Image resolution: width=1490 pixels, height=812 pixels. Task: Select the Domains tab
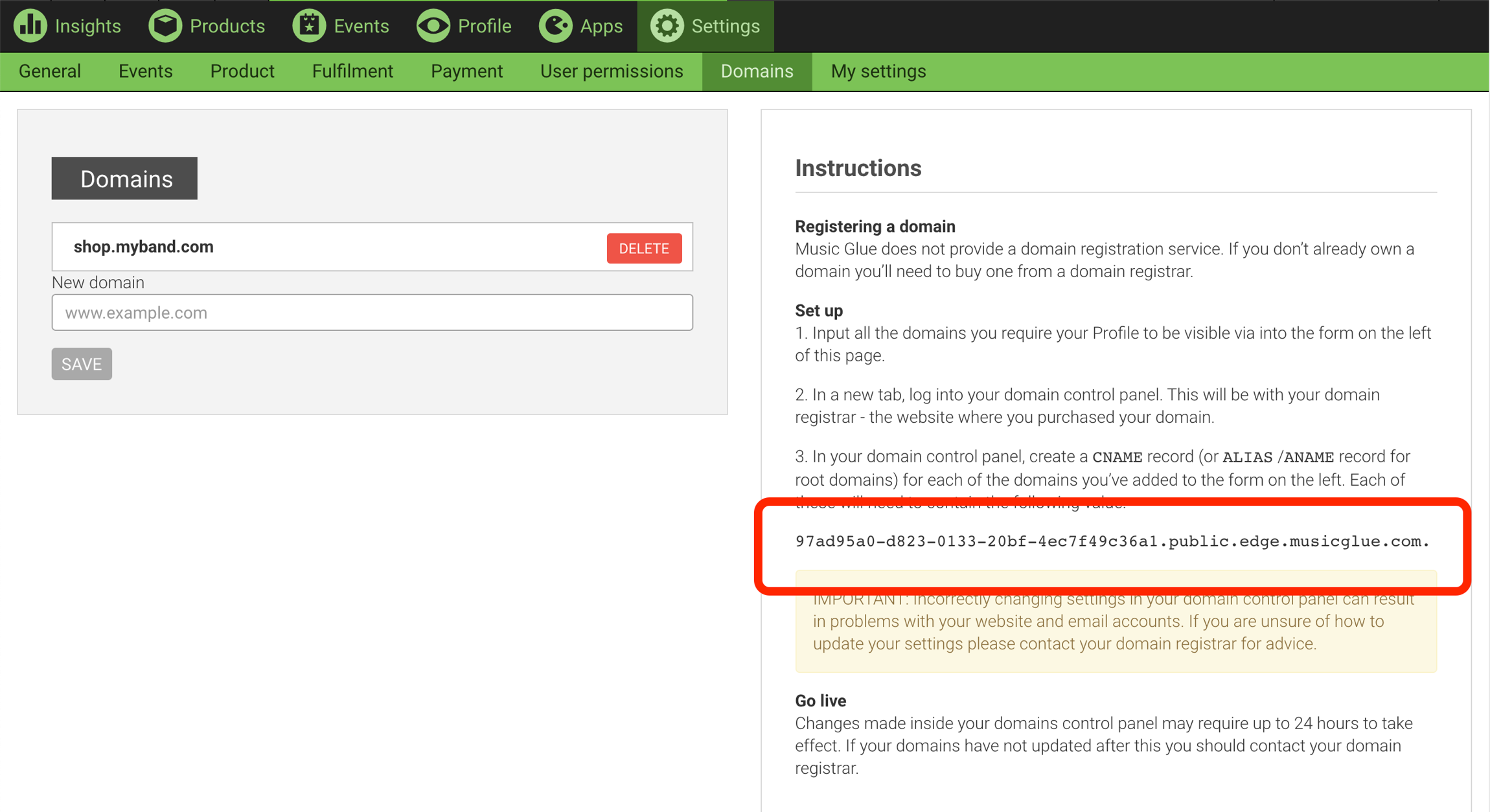(757, 71)
